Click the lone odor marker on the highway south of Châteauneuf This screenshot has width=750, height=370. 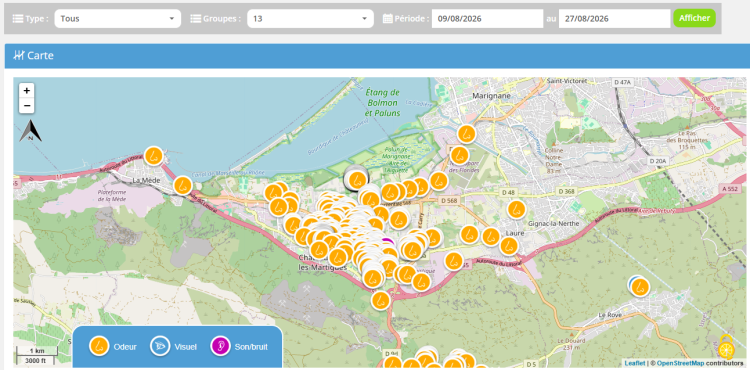coord(380,300)
